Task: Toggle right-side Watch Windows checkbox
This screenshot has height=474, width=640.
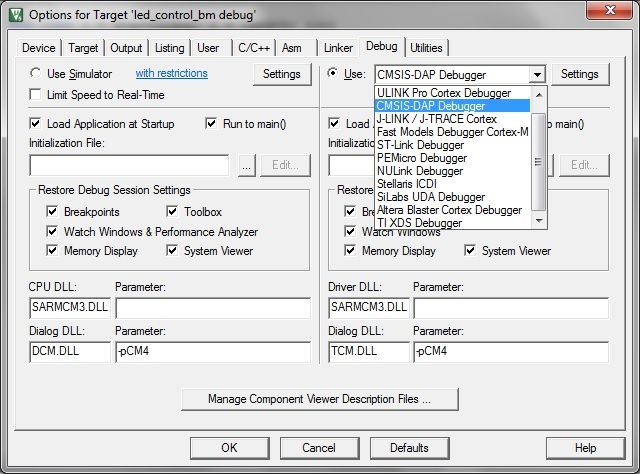Action: click(x=350, y=231)
